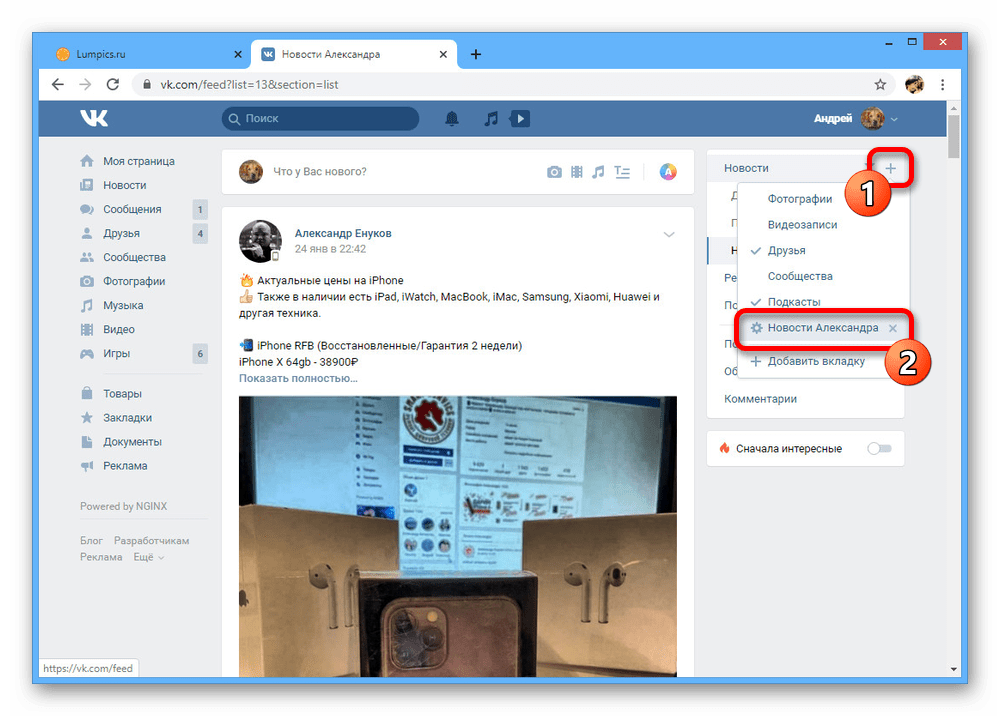Attach a photo using camera icon

(554, 172)
